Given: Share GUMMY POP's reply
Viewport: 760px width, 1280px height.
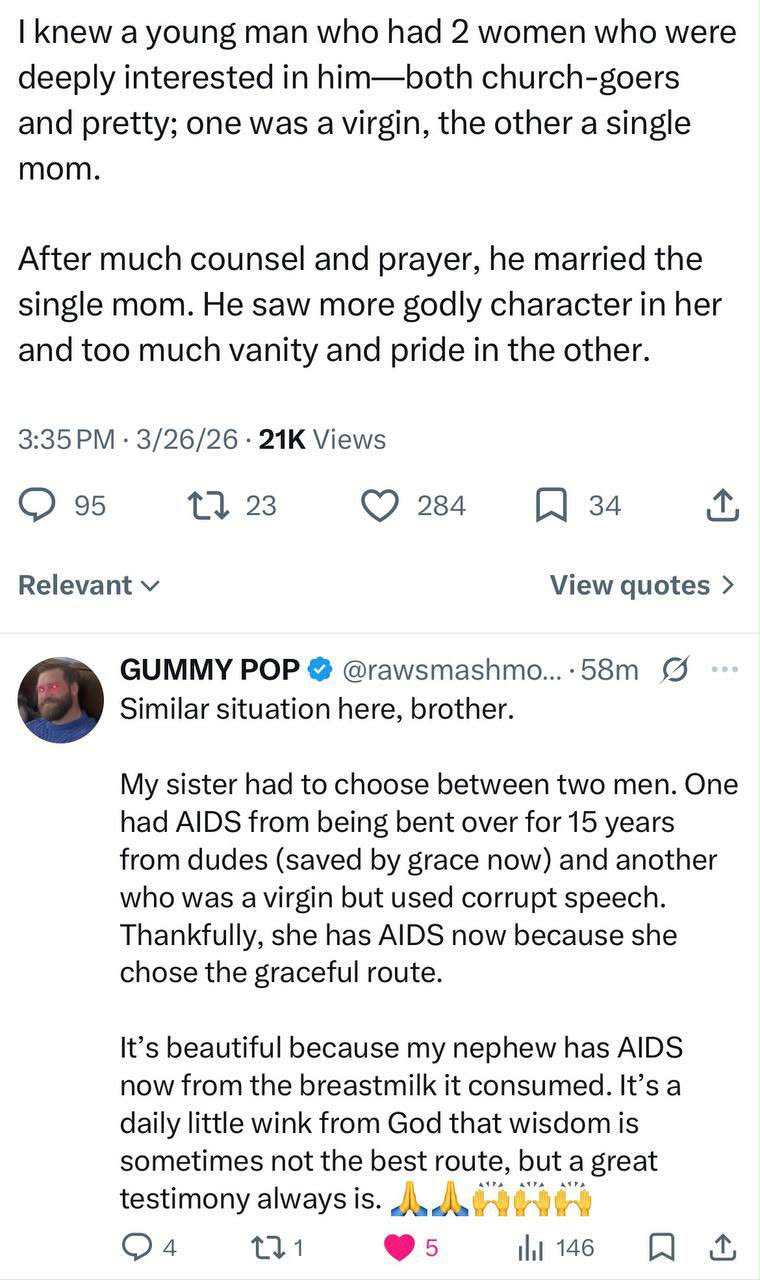Looking at the screenshot, I should pos(722,1247).
